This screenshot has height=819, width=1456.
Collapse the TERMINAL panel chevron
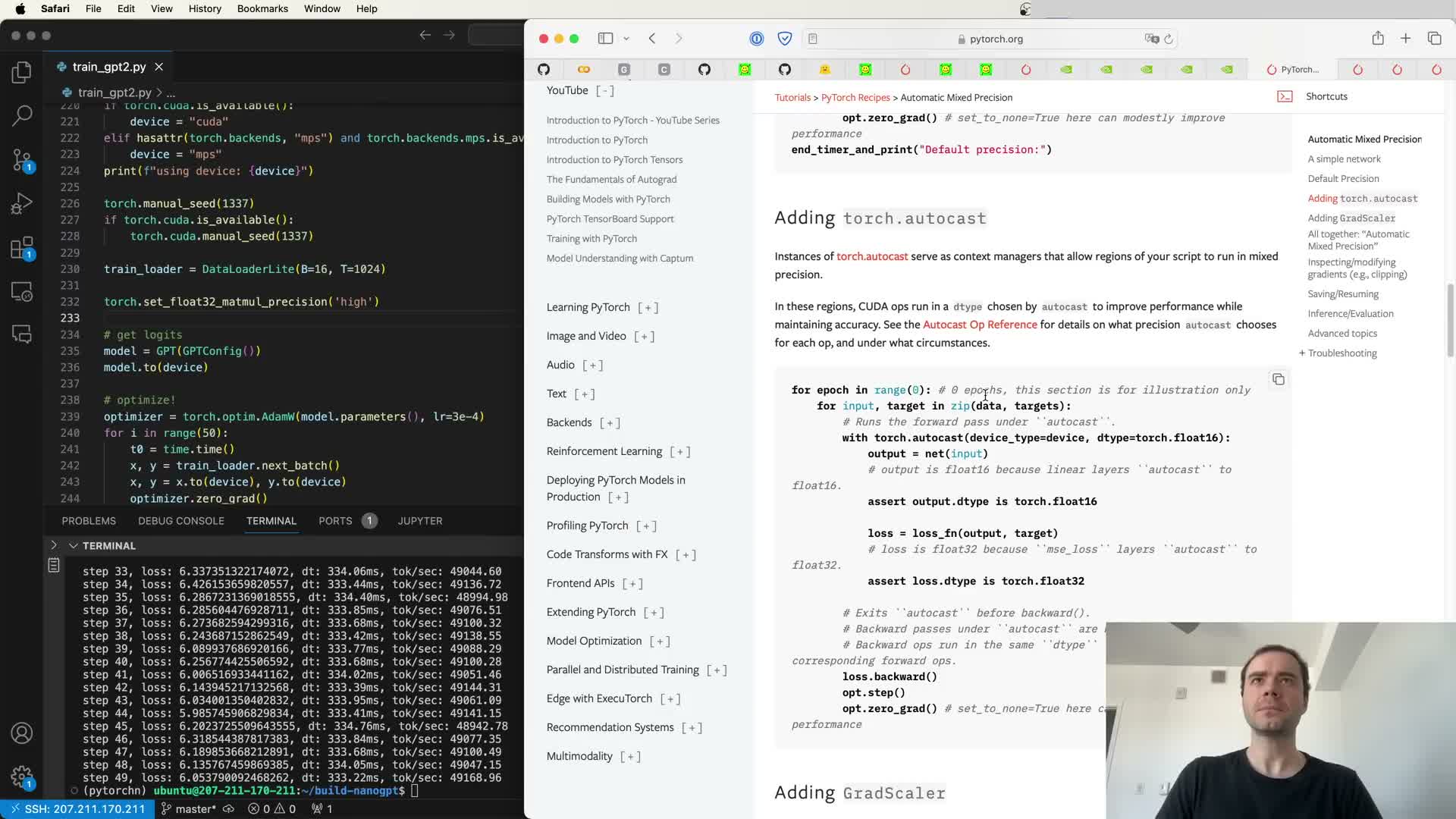(74, 546)
